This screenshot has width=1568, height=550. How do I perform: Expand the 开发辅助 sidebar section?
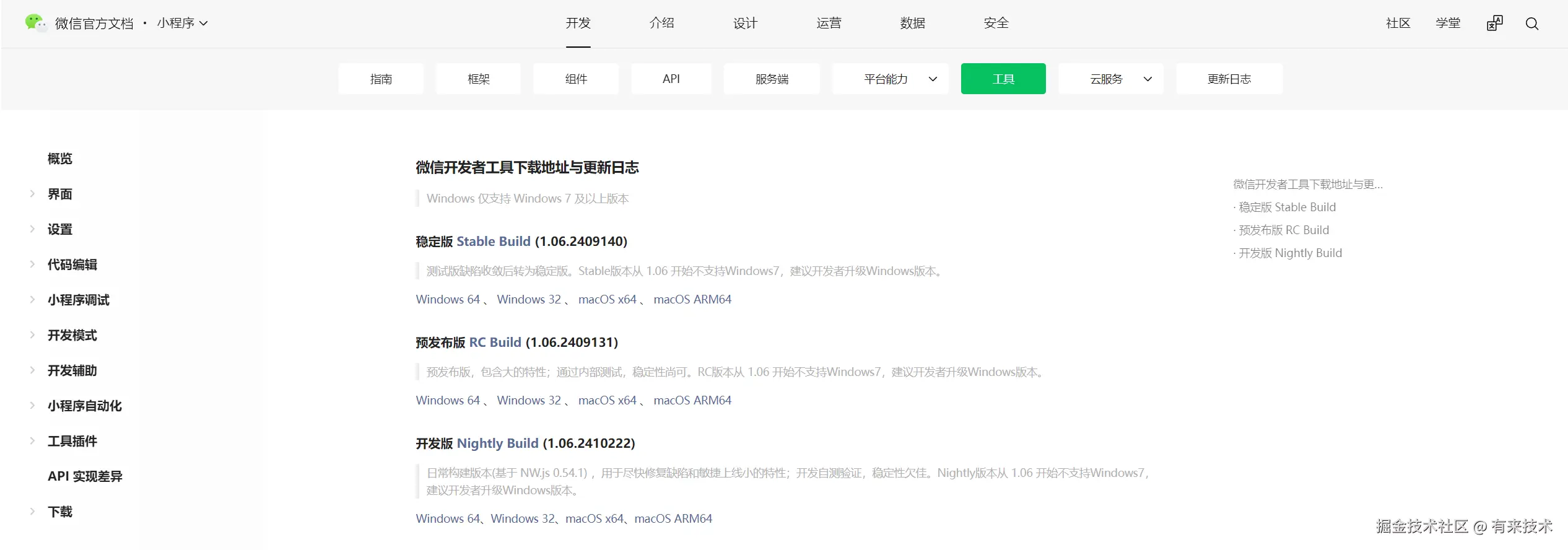click(32, 370)
